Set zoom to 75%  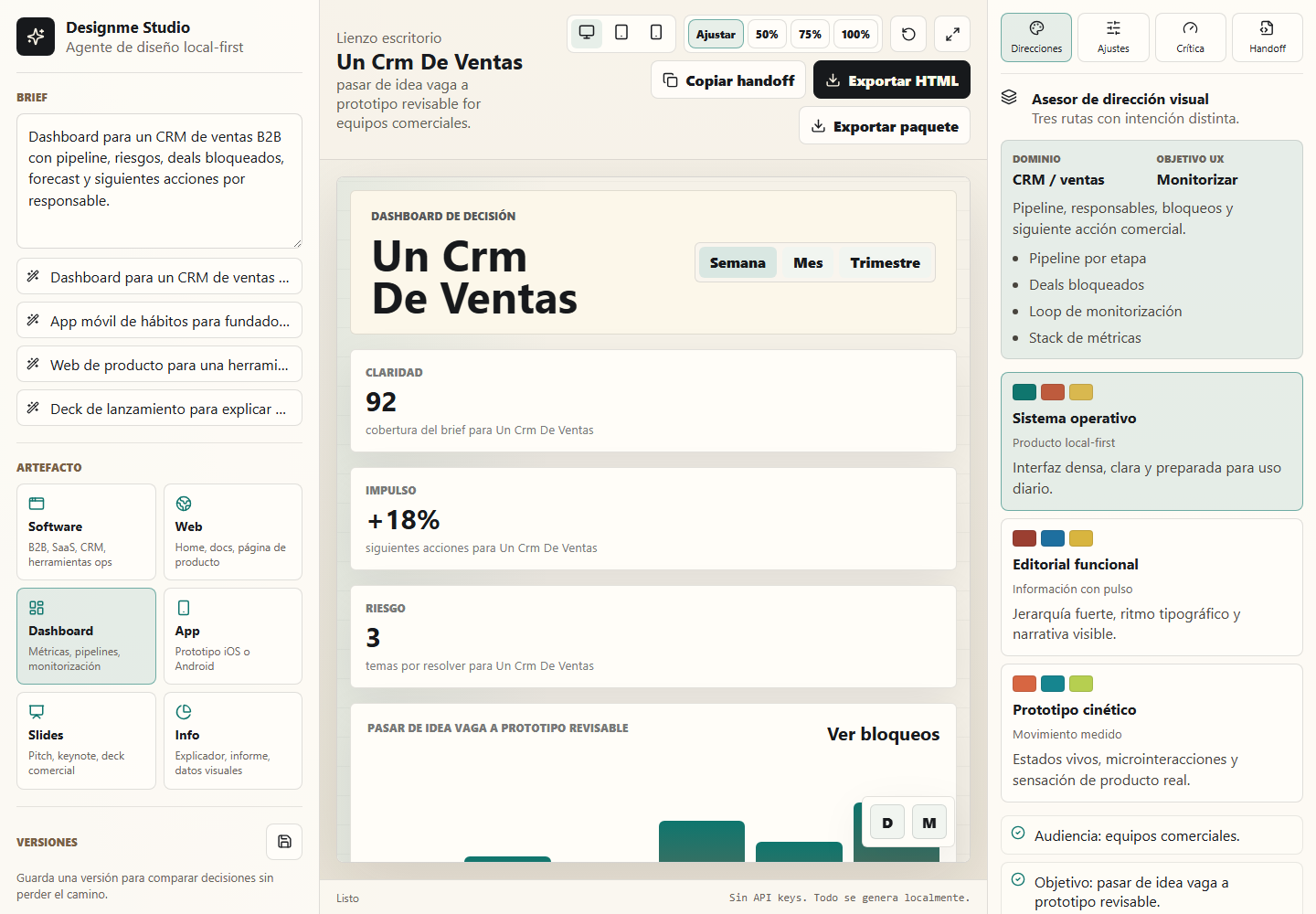[x=810, y=34]
